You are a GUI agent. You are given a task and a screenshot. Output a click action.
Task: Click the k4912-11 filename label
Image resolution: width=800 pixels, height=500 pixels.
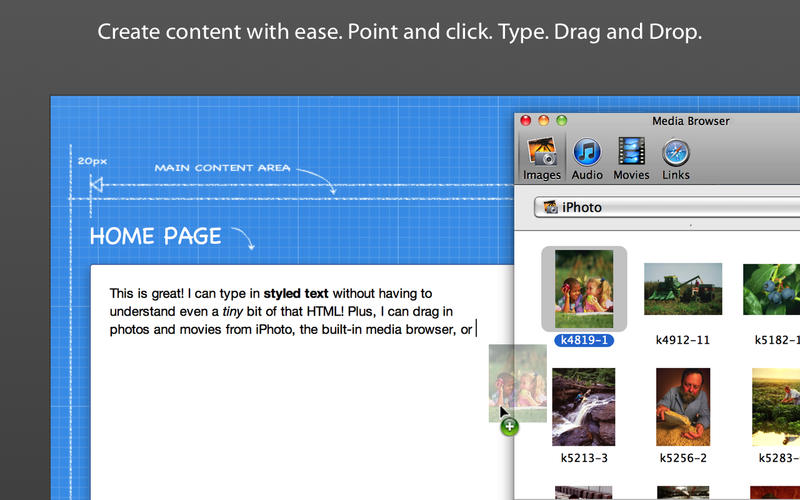(x=682, y=340)
